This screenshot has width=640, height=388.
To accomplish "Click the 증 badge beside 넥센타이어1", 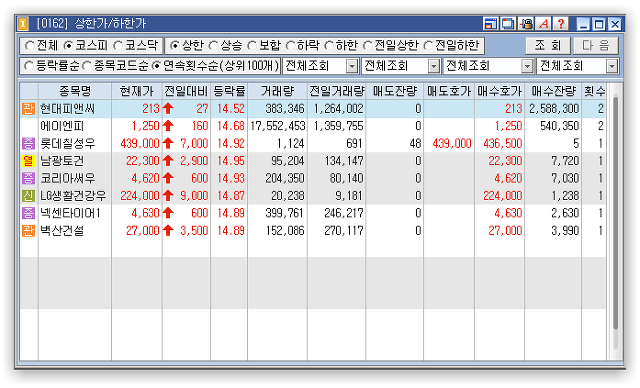I will coord(28,213).
